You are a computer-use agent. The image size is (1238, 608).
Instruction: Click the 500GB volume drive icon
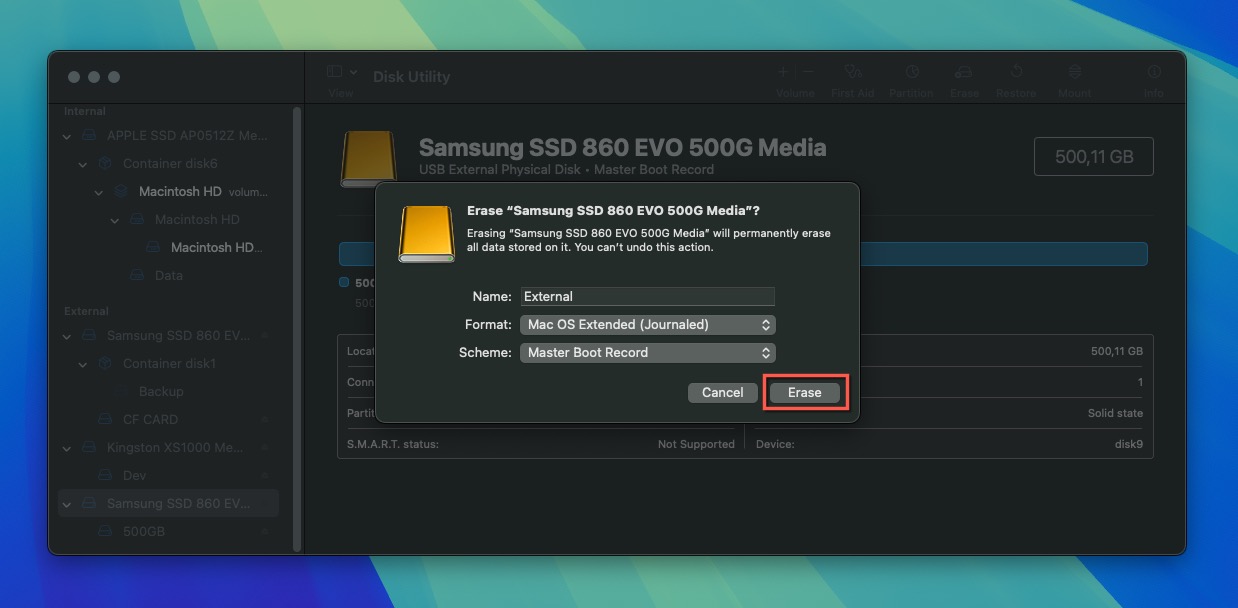(x=105, y=531)
